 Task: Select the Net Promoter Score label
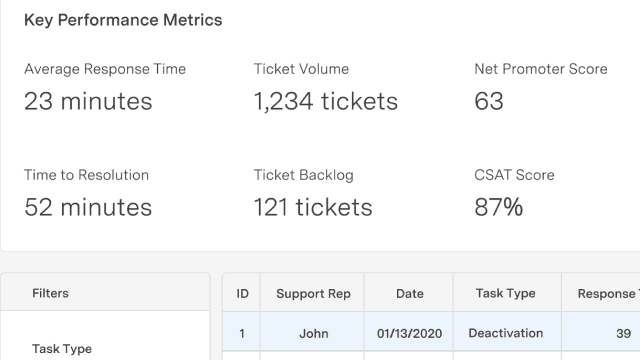541,69
